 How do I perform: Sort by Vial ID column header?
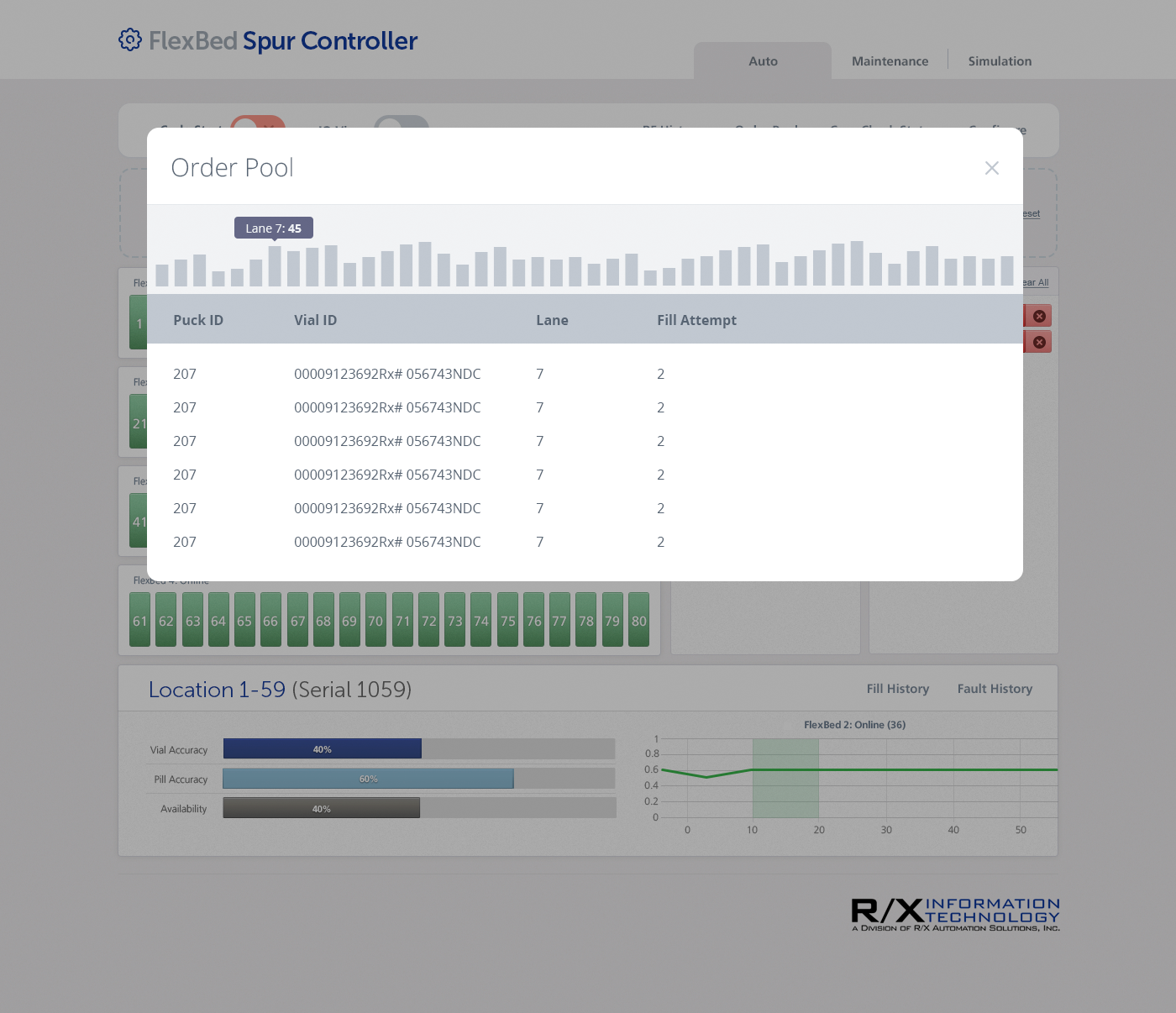pyautogui.click(x=315, y=320)
